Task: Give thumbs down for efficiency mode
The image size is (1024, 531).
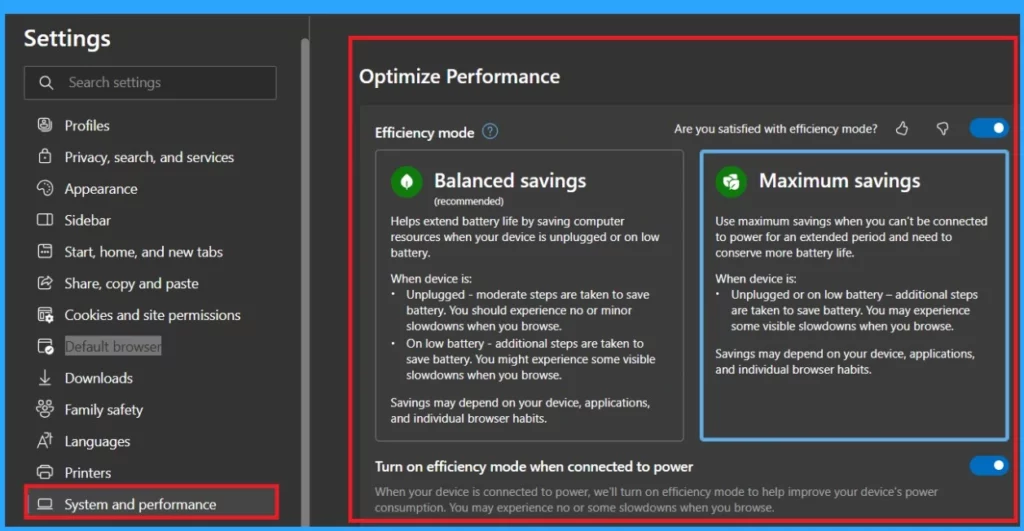Action: (x=942, y=129)
